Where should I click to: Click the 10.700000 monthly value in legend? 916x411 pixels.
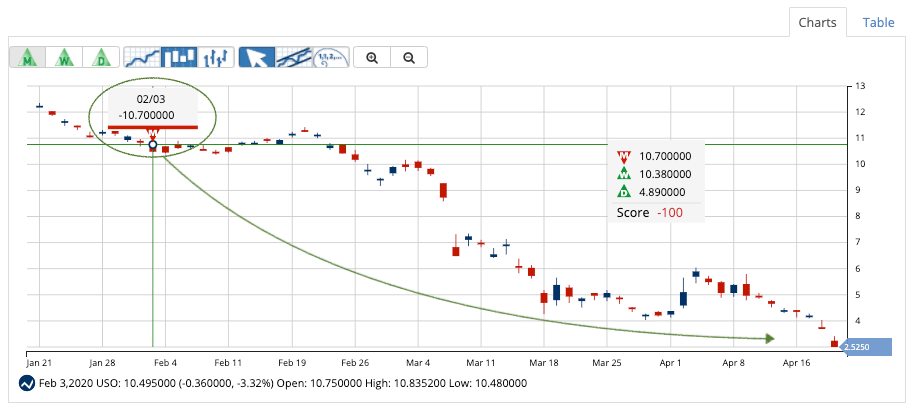pos(665,156)
